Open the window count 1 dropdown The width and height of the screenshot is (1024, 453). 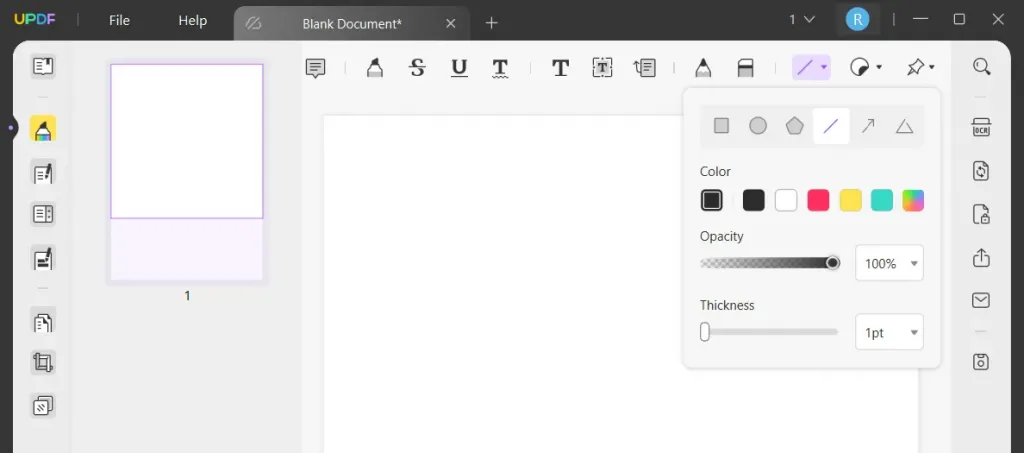point(801,20)
